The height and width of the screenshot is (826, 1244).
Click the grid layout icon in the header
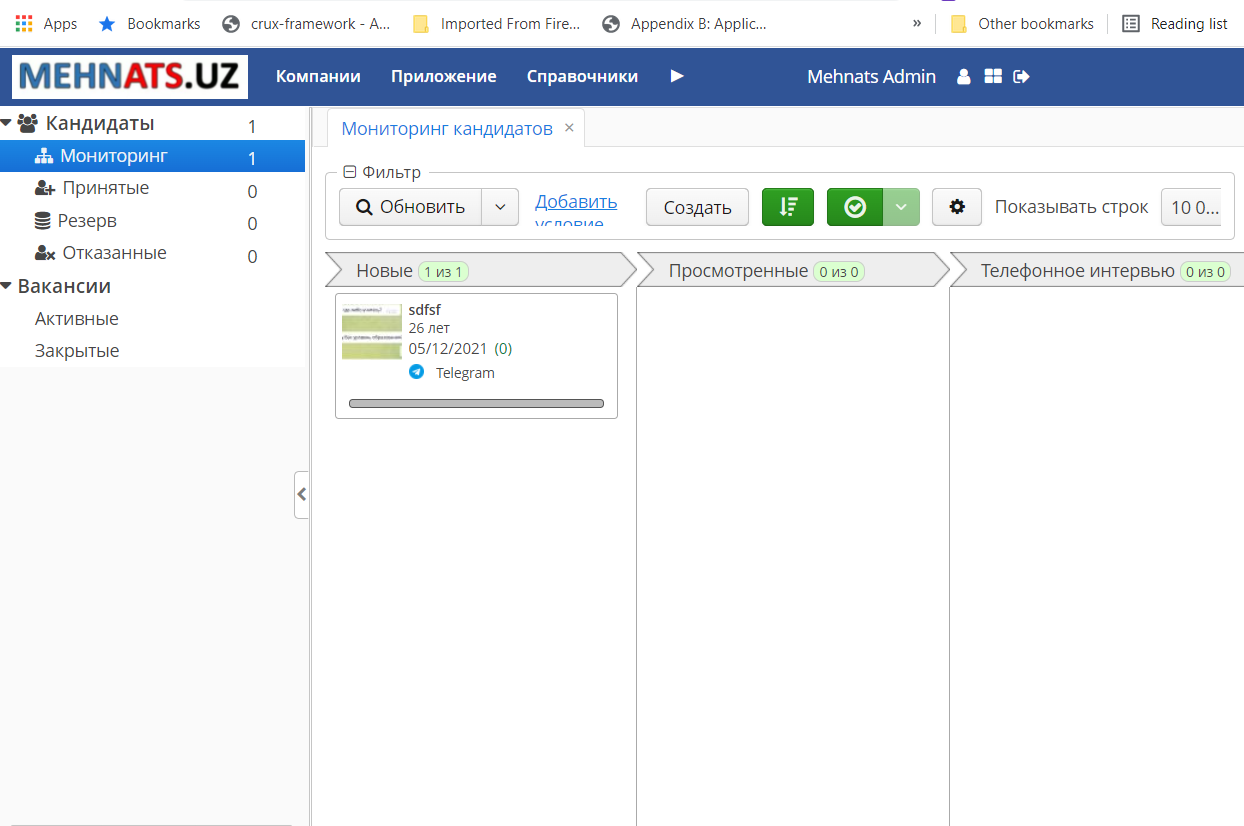(x=993, y=76)
